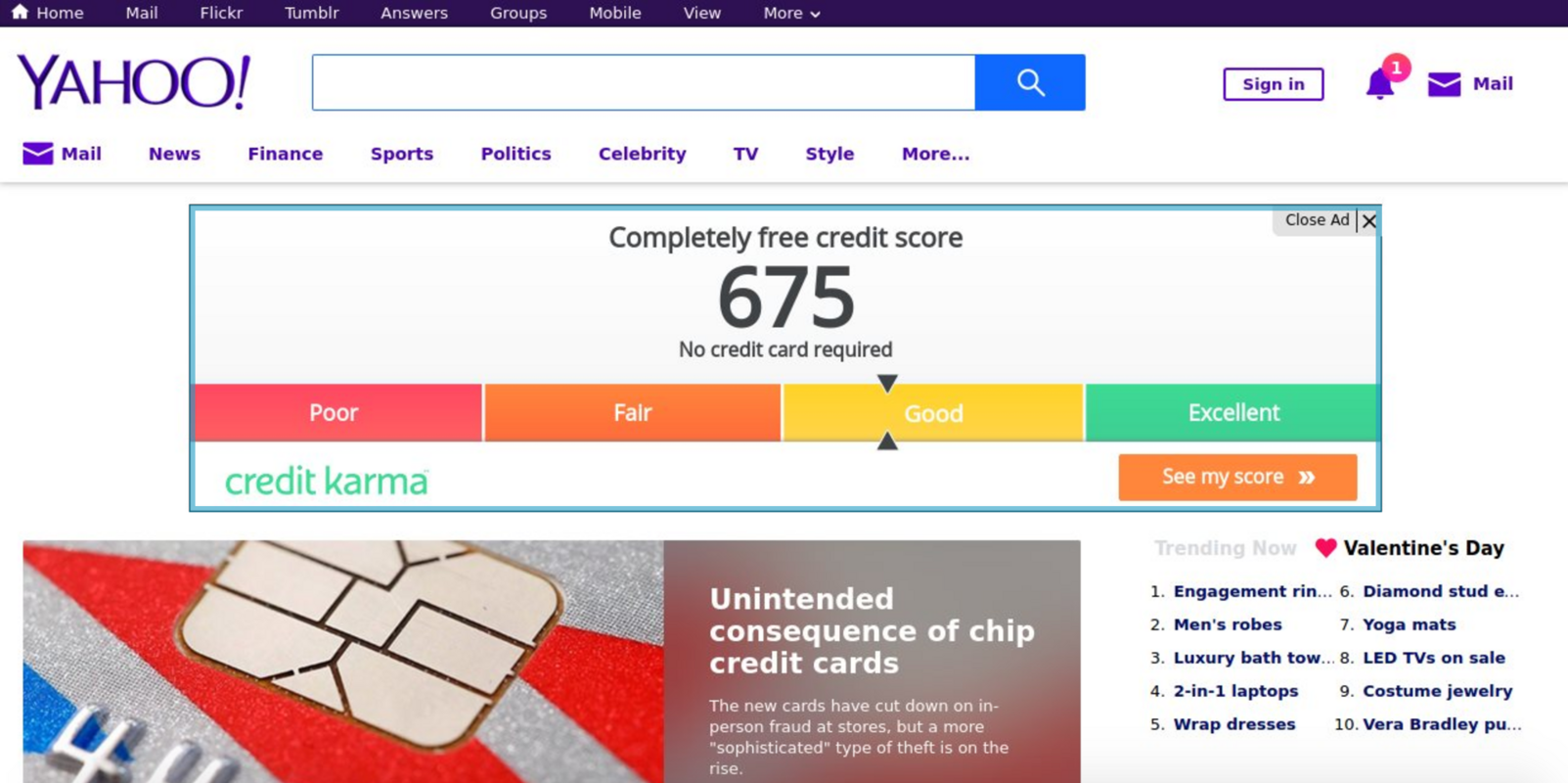Click the Sign in button
This screenshot has width=1568, height=783.
[x=1273, y=84]
